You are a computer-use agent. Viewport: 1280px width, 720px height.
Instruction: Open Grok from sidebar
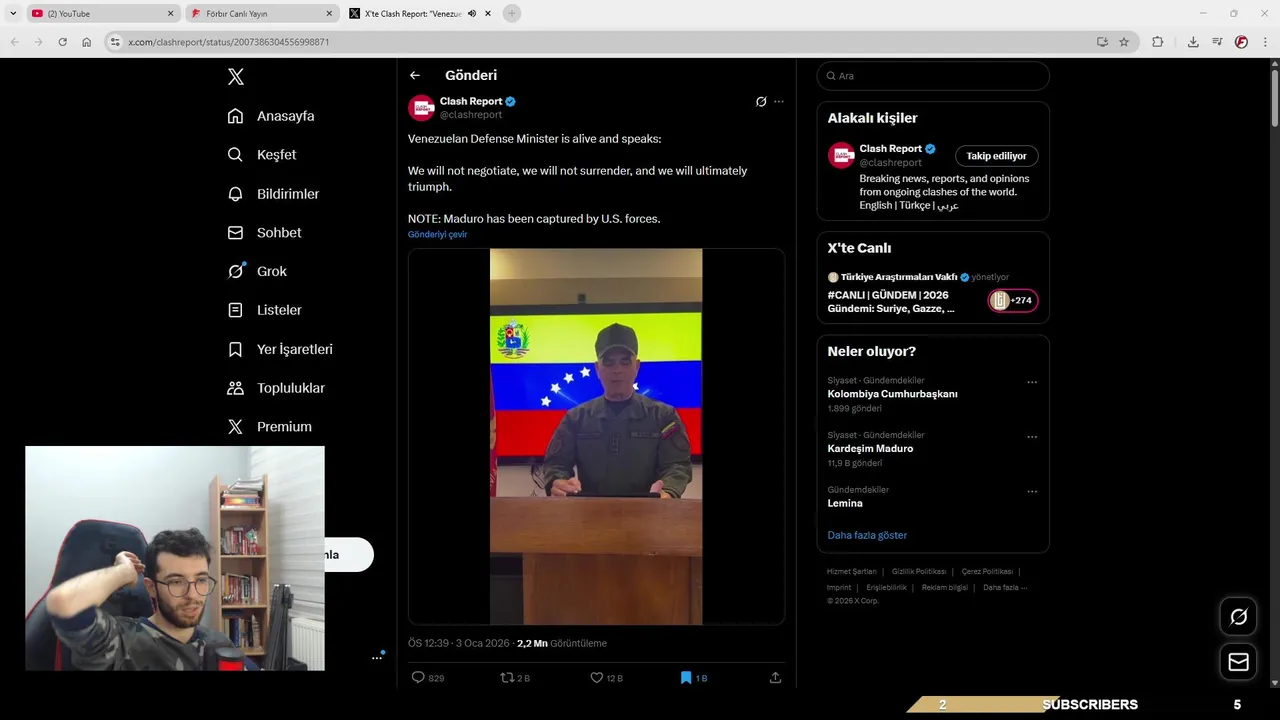pyautogui.click(x=257, y=271)
